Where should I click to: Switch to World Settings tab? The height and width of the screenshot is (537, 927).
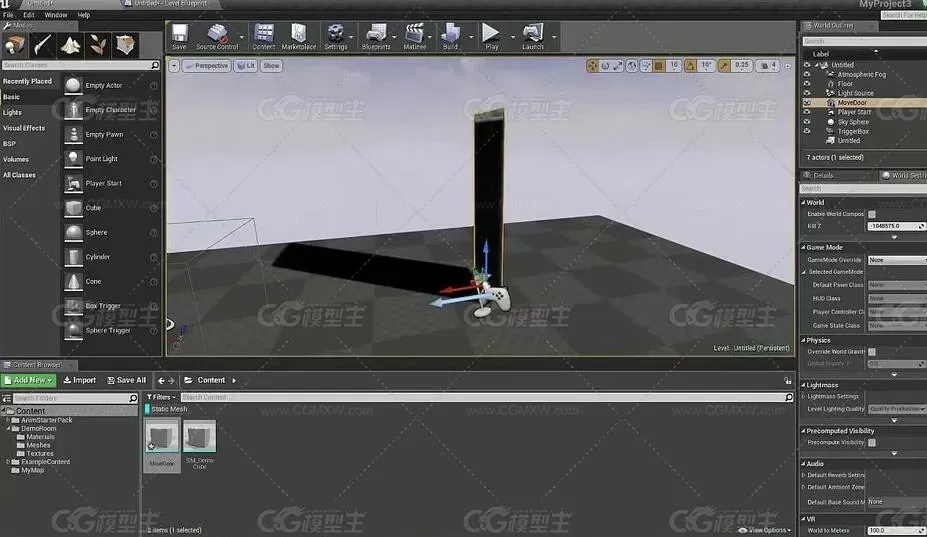pyautogui.click(x=903, y=176)
